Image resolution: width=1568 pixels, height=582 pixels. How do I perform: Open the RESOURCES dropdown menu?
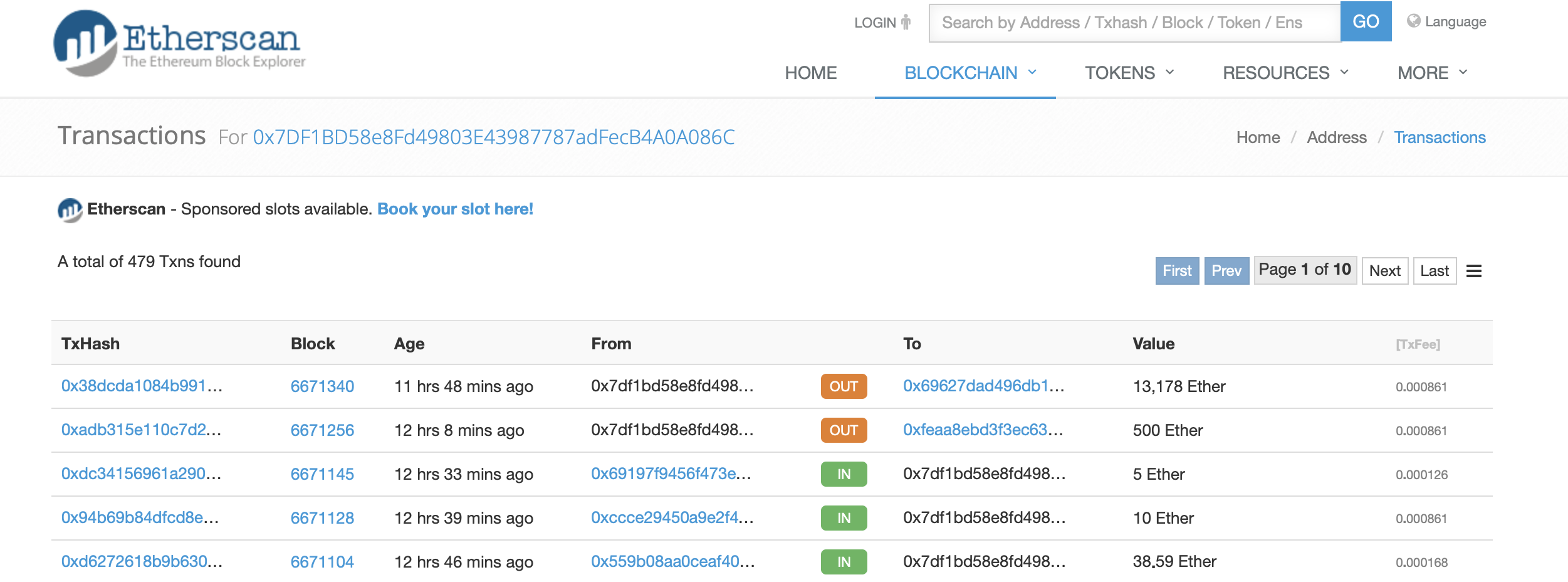coord(1285,73)
